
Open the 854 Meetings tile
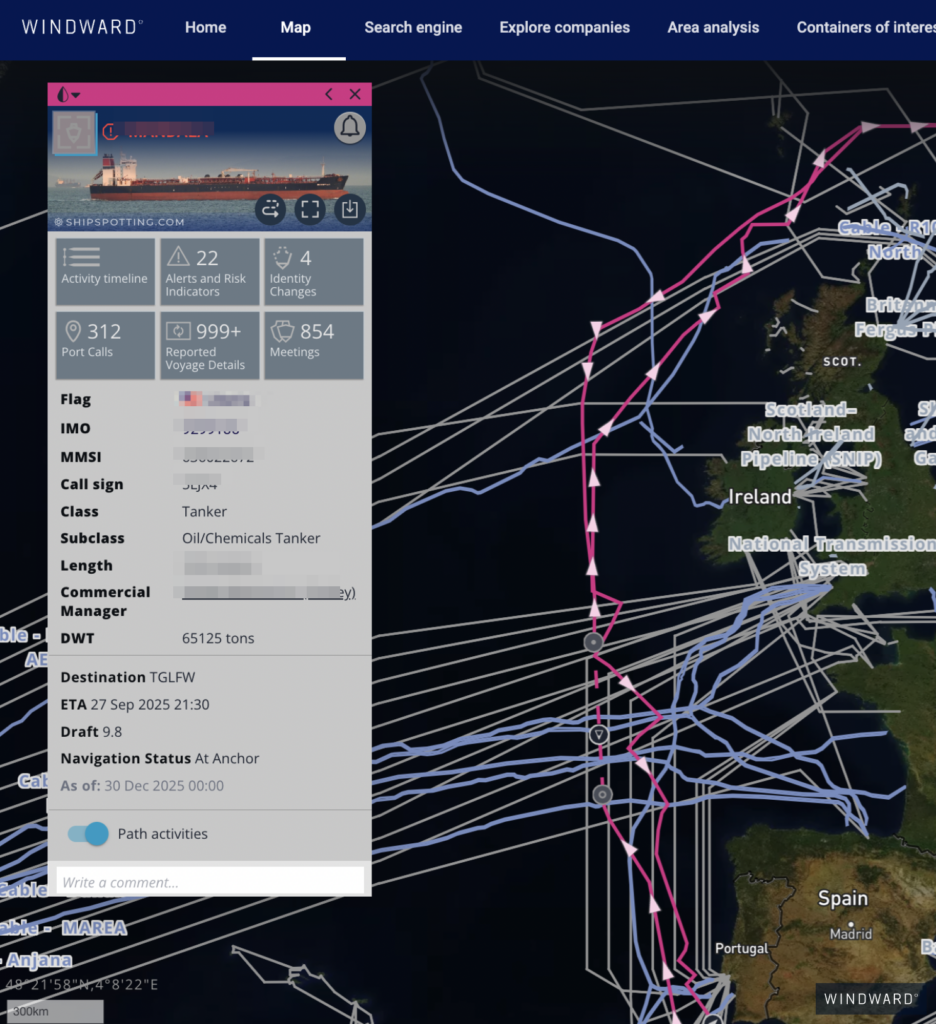pos(314,345)
